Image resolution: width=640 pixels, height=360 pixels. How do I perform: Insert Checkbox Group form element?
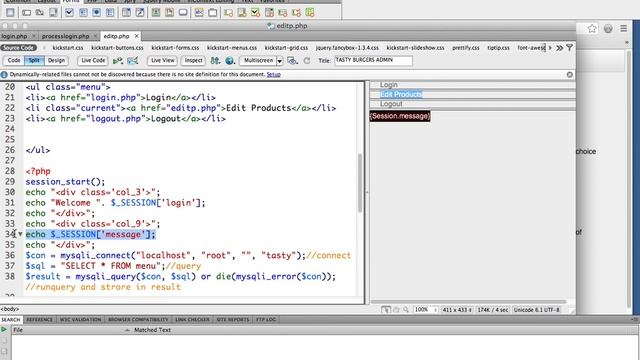coord(83,13)
